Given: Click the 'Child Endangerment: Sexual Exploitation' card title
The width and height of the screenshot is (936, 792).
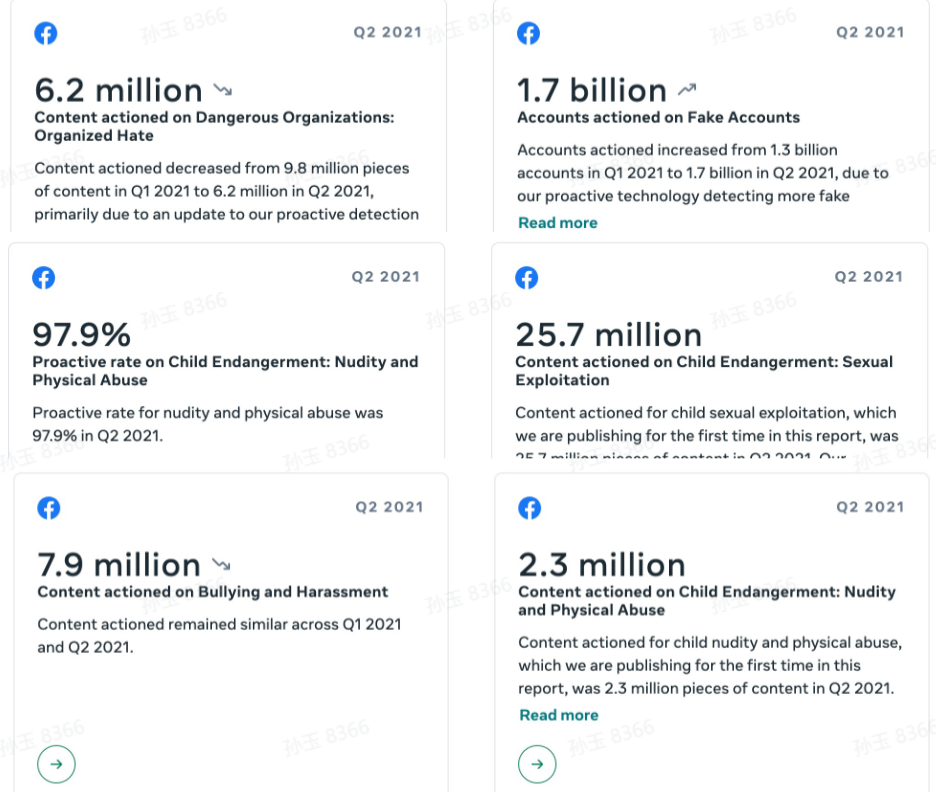Looking at the screenshot, I should 704,371.
